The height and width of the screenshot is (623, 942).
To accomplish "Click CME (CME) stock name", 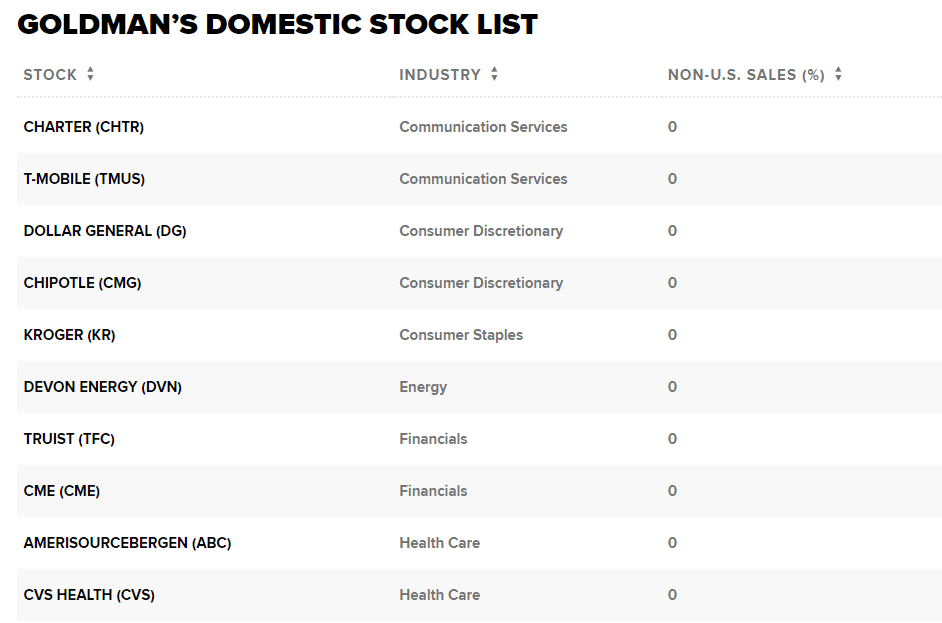I will click(x=62, y=491).
